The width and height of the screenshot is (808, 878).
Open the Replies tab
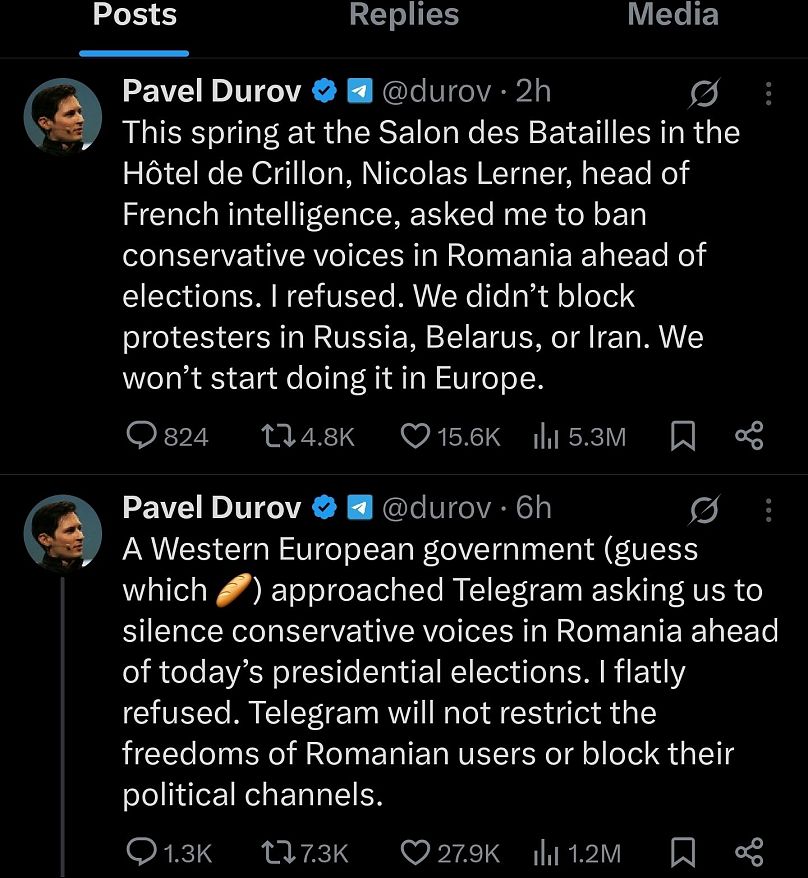[x=403, y=15]
